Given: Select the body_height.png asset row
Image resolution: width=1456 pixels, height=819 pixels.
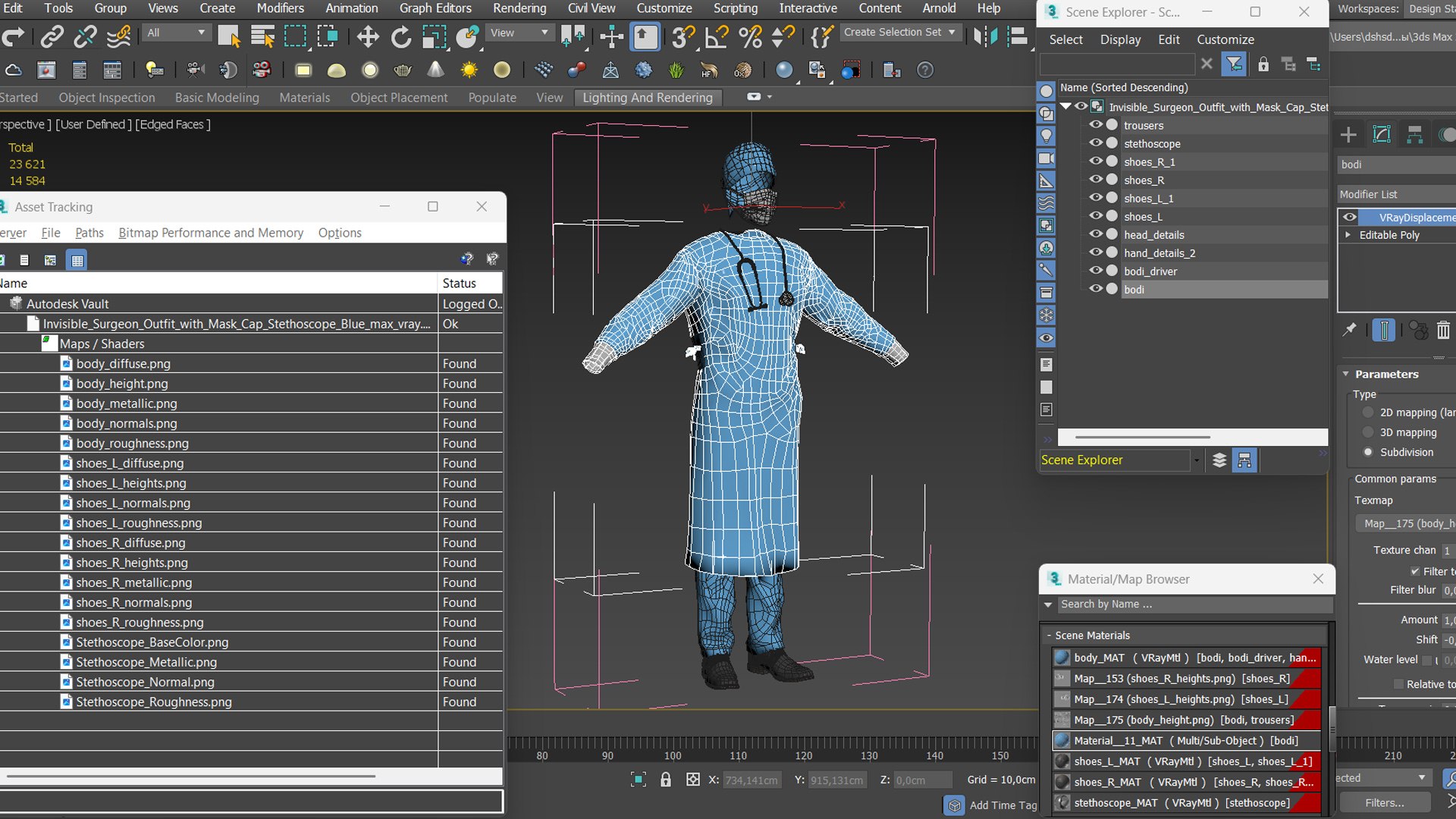Looking at the screenshot, I should point(250,384).
